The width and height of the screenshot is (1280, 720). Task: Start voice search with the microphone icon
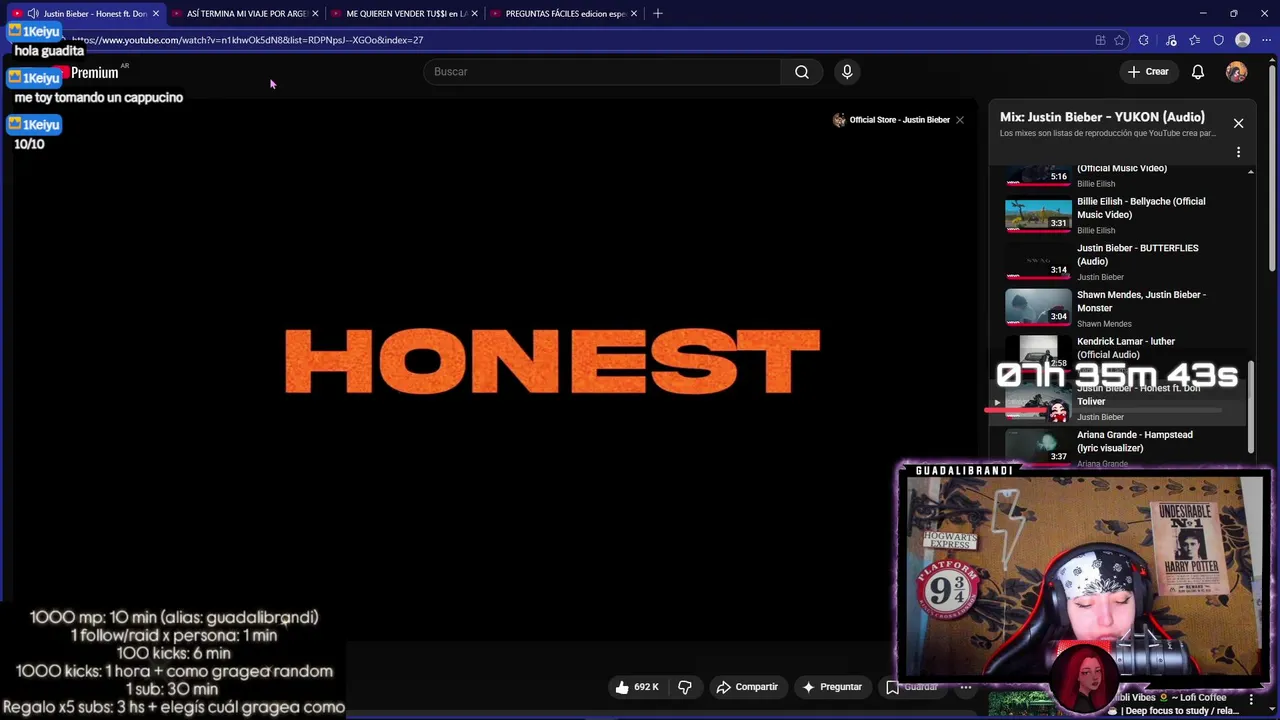pyautogui.click(x=847, y=72)
